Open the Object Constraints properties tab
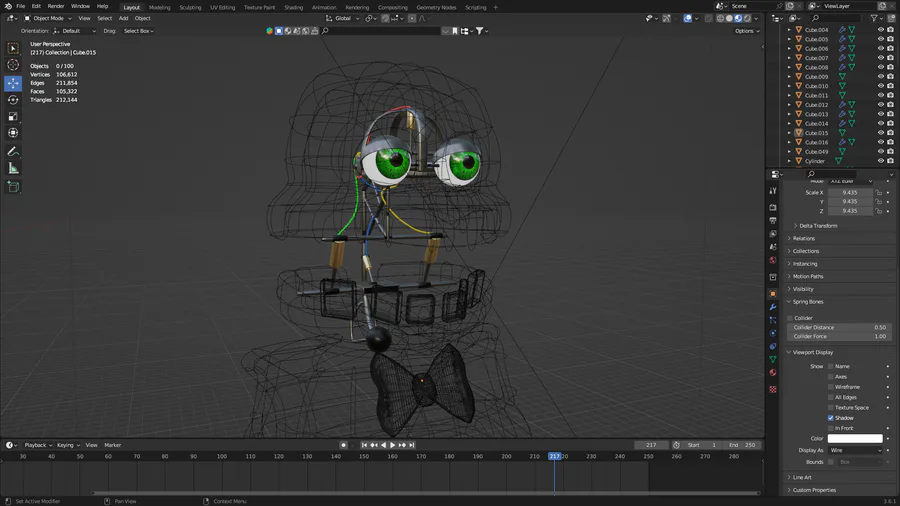 coord(773,347)
